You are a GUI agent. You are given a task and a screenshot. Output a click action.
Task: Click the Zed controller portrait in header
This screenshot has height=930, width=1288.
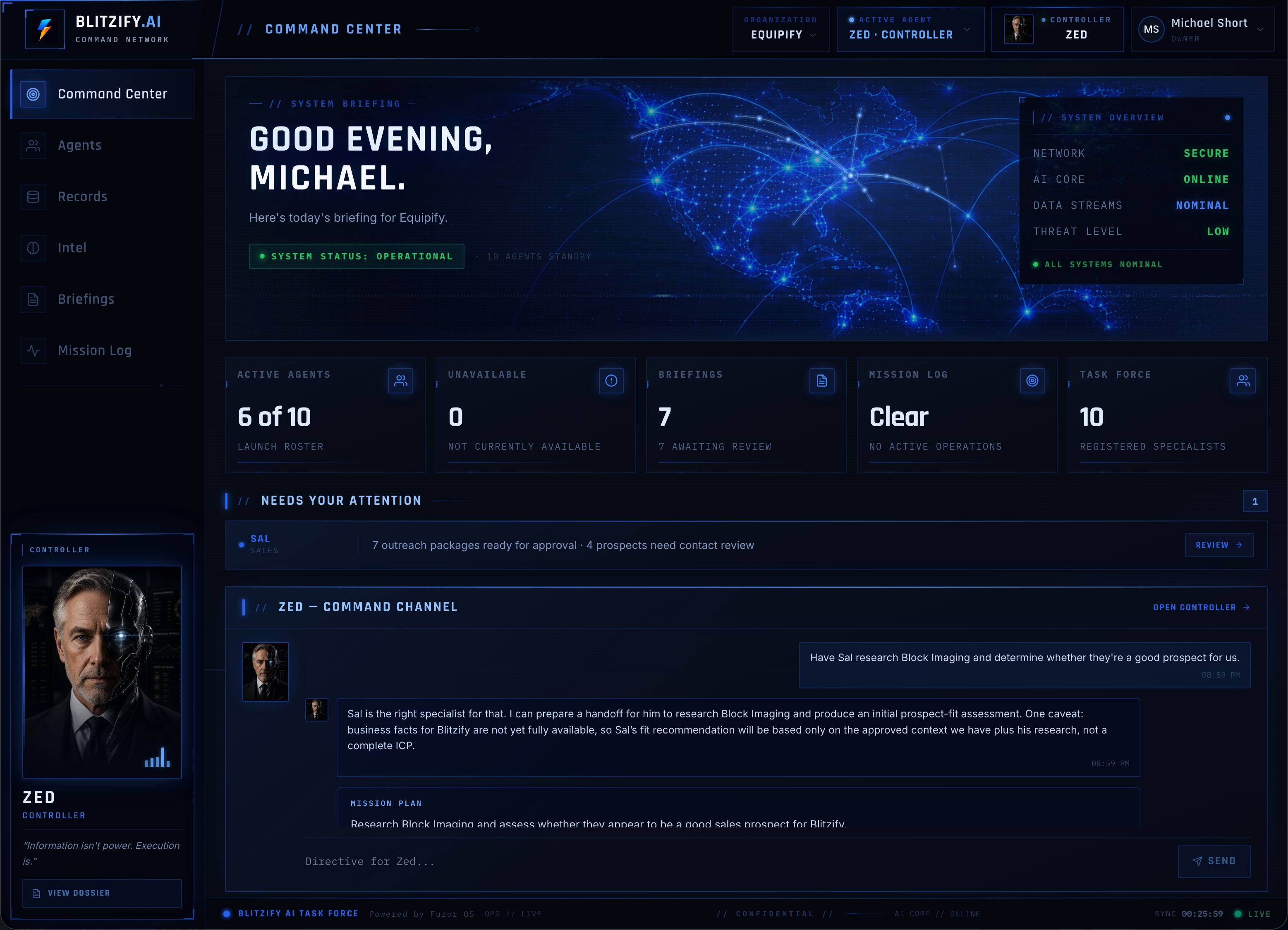1018,29
